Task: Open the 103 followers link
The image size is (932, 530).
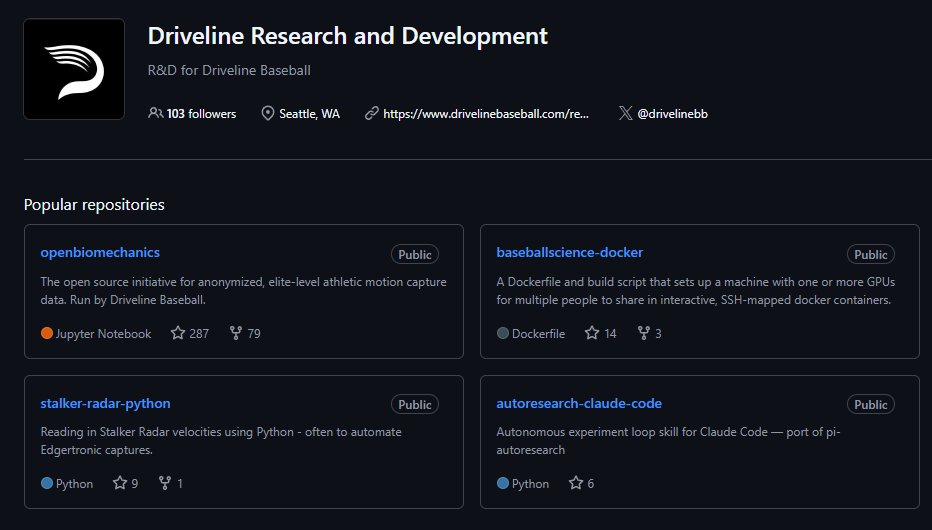Action: (x=201, y=113)
